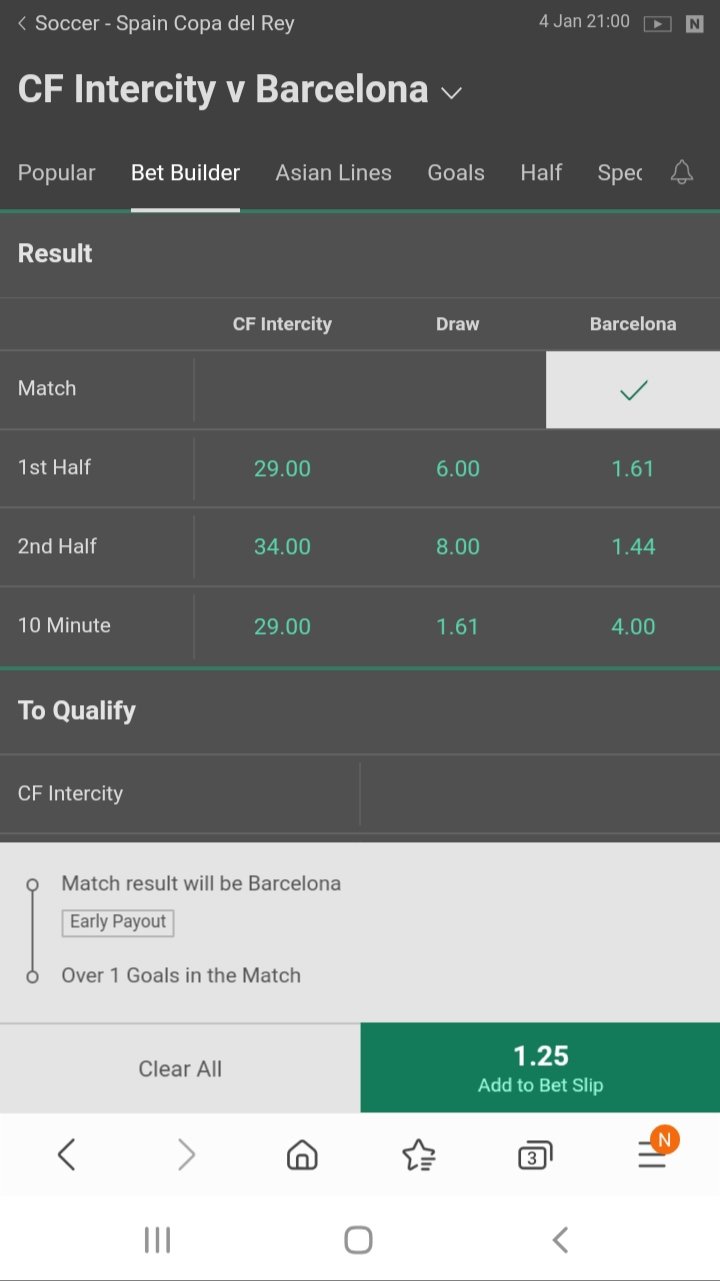Open the browser hamburger menu
This screenshot has width=720, height=1281.
coord(652,1155)
